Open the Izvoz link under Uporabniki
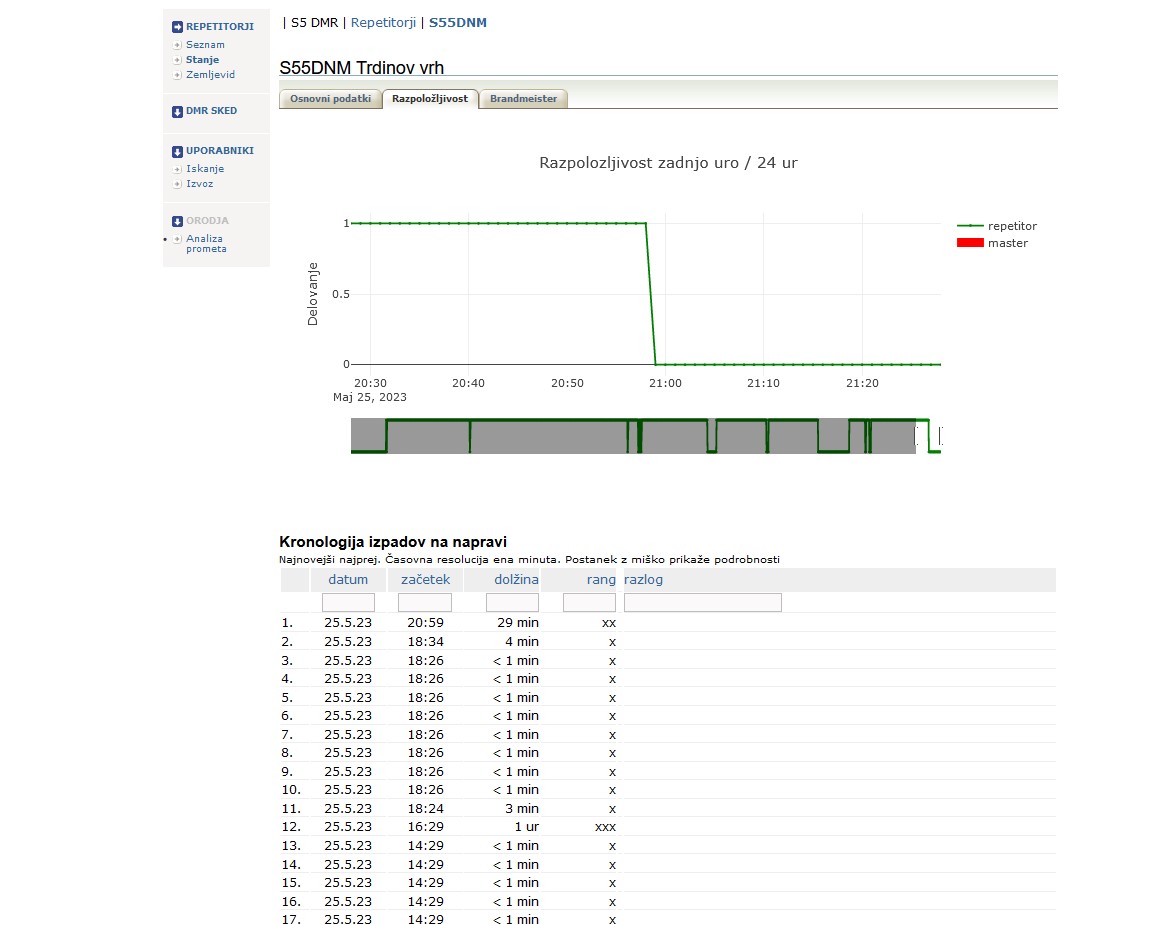Image resolution: width=1156 pixels, height=925 pixels. 199,184
